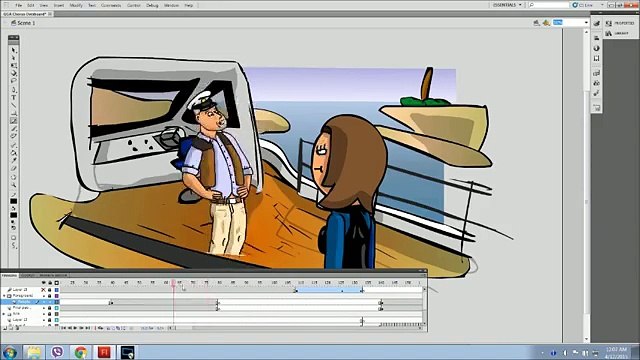Select the Rectangle tool

coord(13,113)
